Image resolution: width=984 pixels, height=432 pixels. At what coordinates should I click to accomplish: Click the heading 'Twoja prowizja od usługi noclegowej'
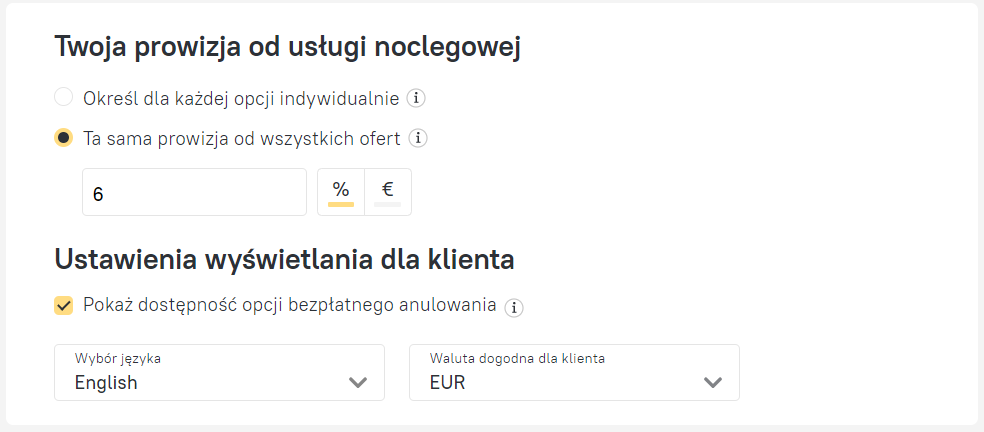pyautogui.click(x=288, y=47)
